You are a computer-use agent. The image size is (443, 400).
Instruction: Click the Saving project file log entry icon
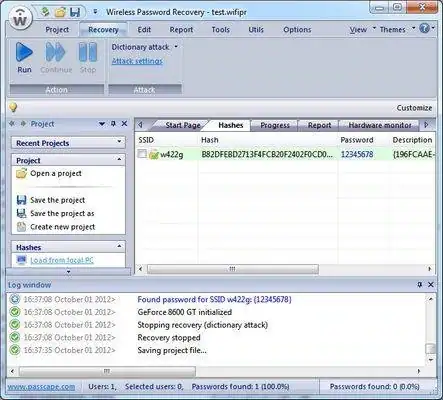14,350
